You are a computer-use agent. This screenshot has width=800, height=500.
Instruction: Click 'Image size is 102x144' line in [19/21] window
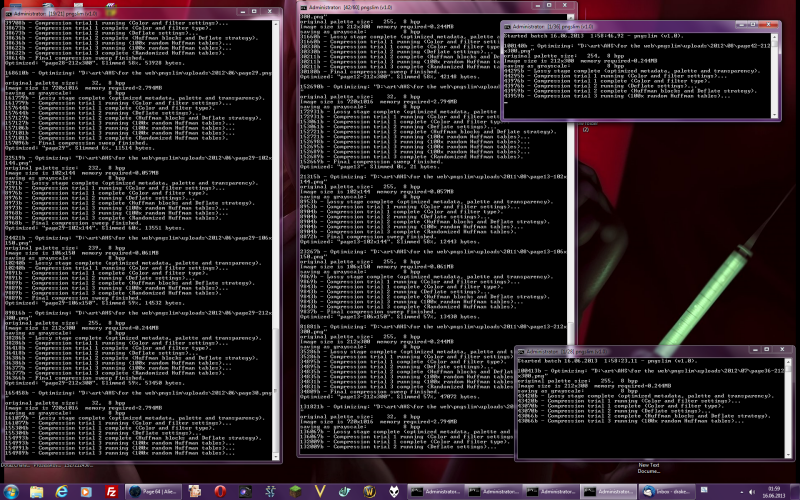click(x=82, y=173)
